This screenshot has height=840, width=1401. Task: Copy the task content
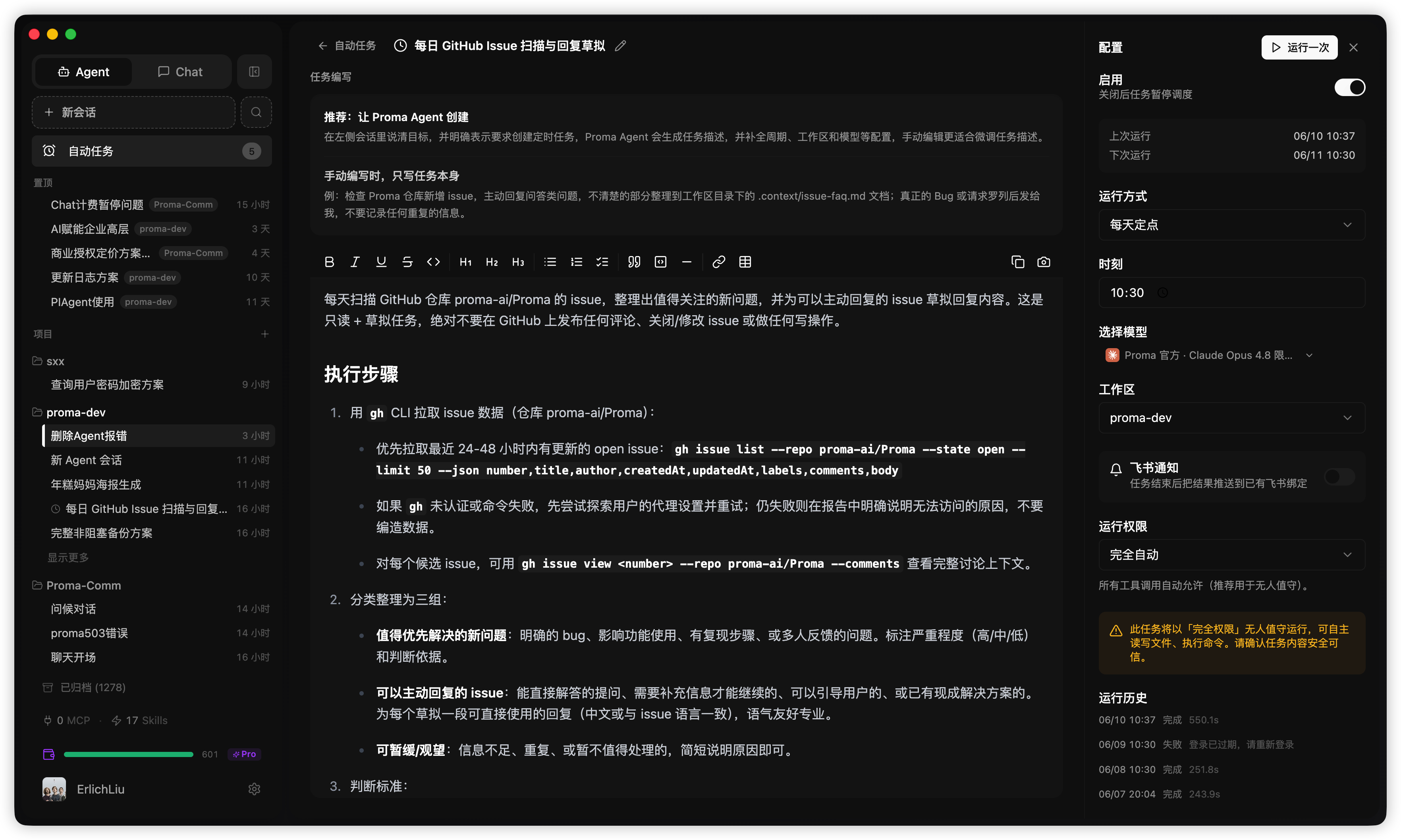[x=1018, y=262]
